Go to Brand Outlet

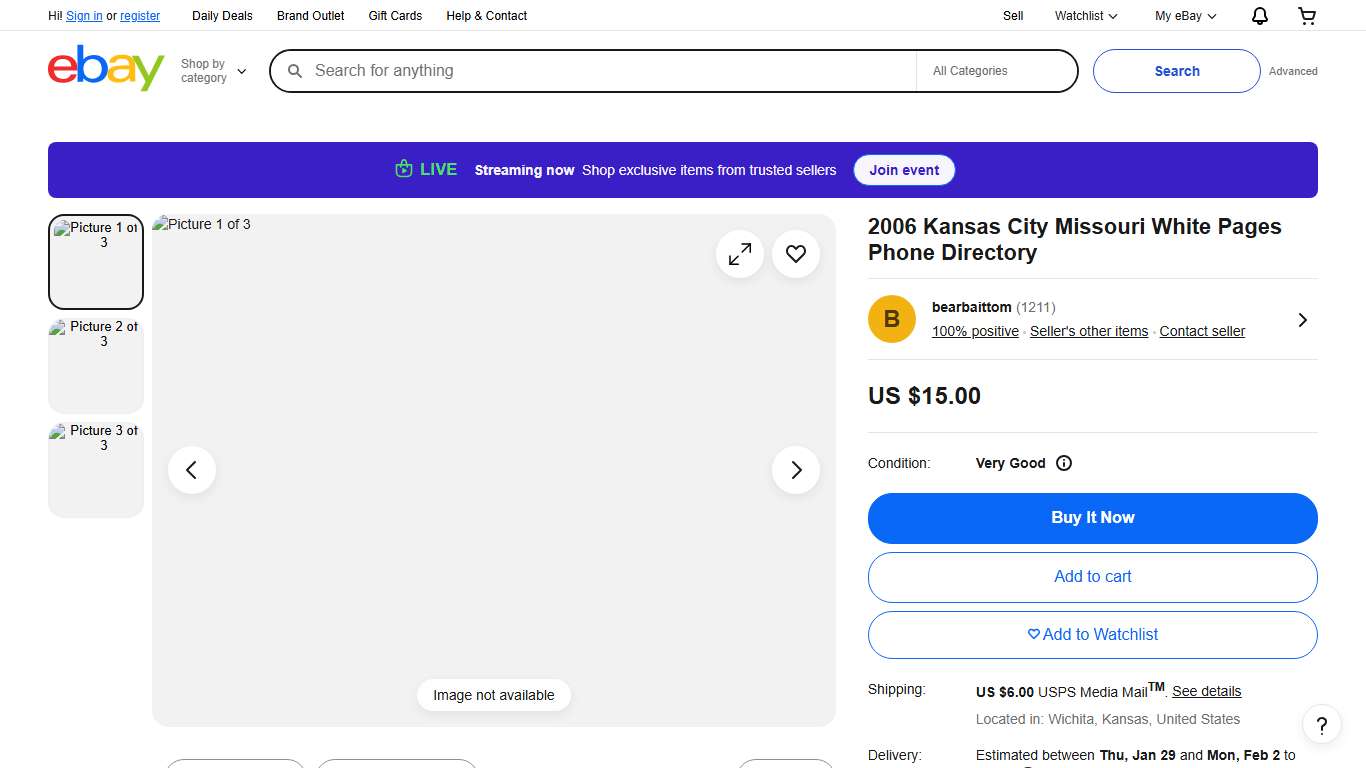(310, 16)
